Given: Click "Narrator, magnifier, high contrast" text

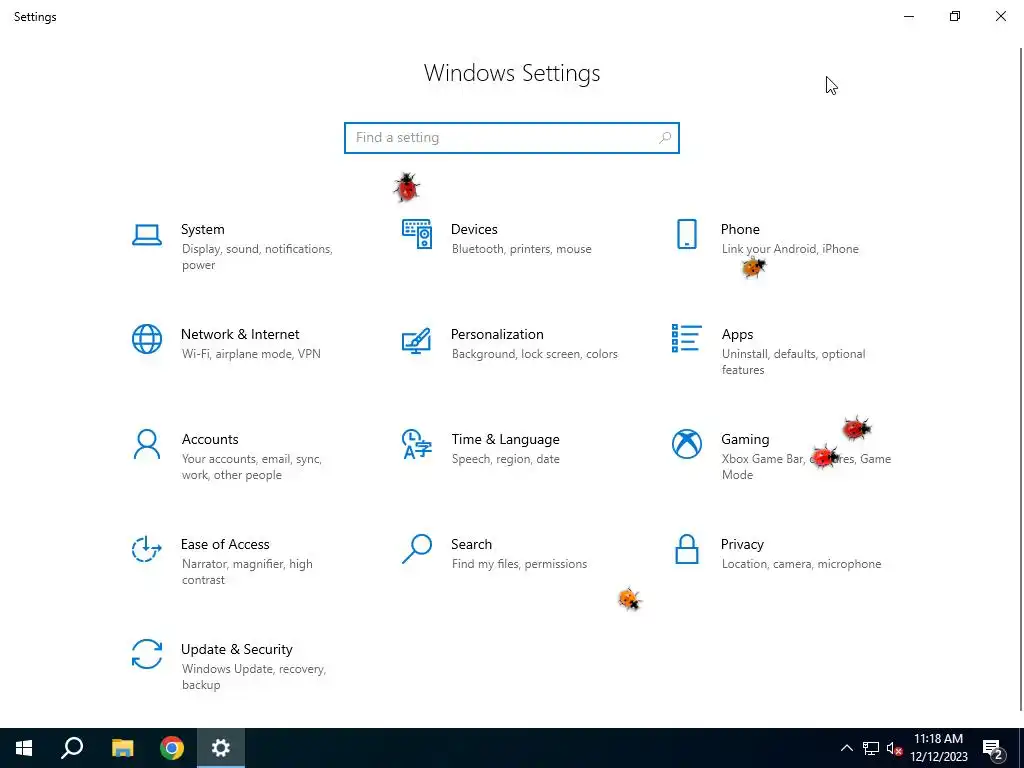Looking at the screenshot, I should tap(247, 572).
